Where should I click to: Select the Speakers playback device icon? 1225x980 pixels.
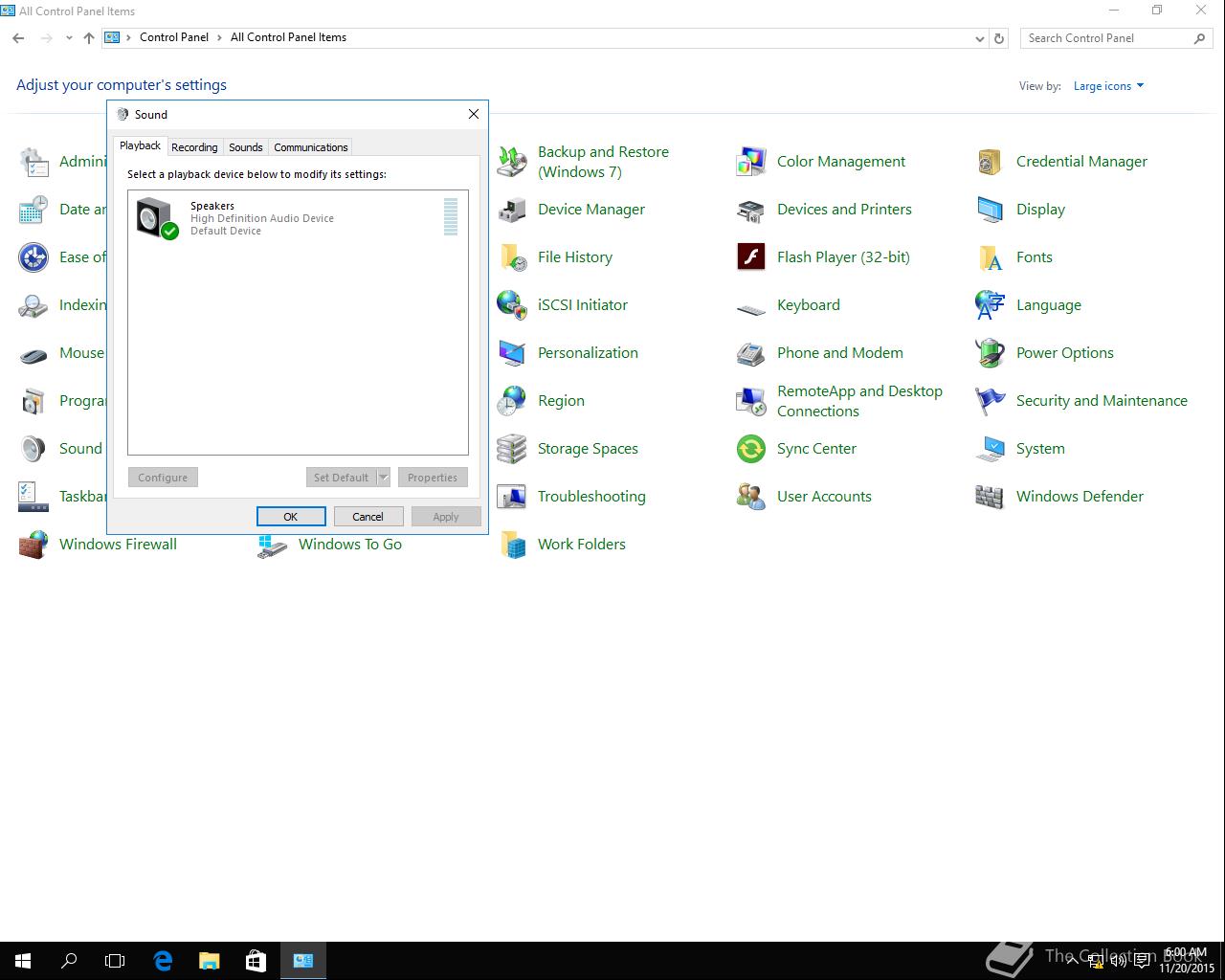[x=157, y=218]
